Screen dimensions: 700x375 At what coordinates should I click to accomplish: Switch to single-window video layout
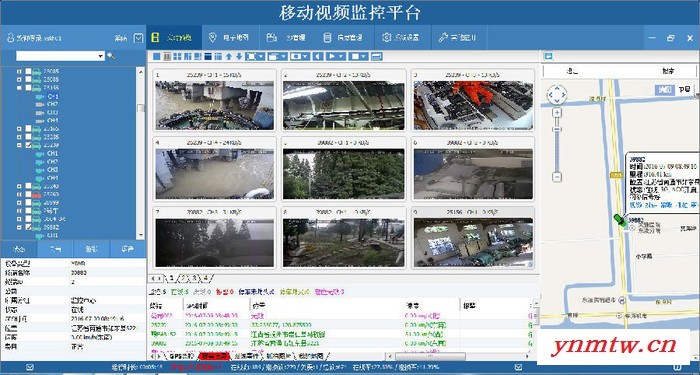(157, 56)
